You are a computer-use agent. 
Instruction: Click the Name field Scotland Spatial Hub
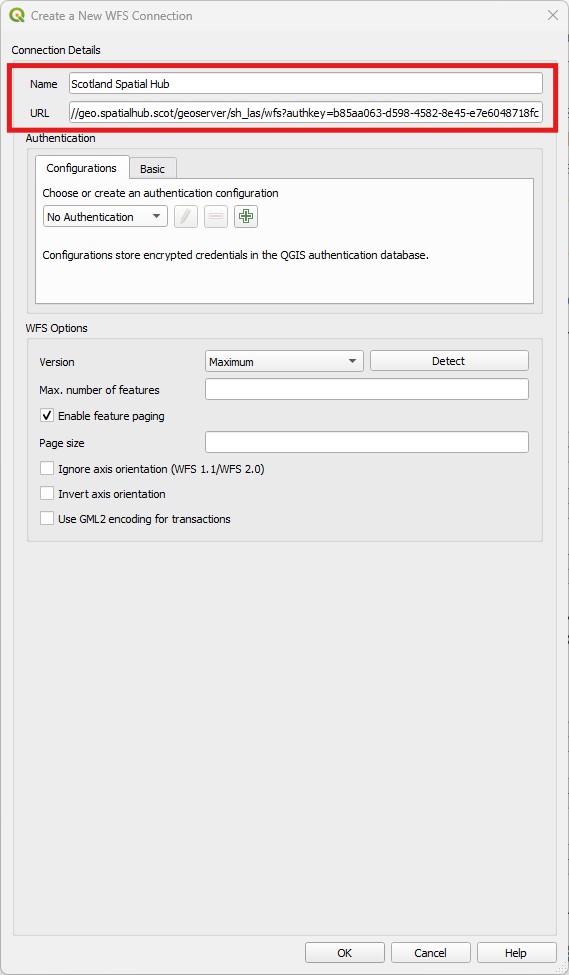point(305,83)
